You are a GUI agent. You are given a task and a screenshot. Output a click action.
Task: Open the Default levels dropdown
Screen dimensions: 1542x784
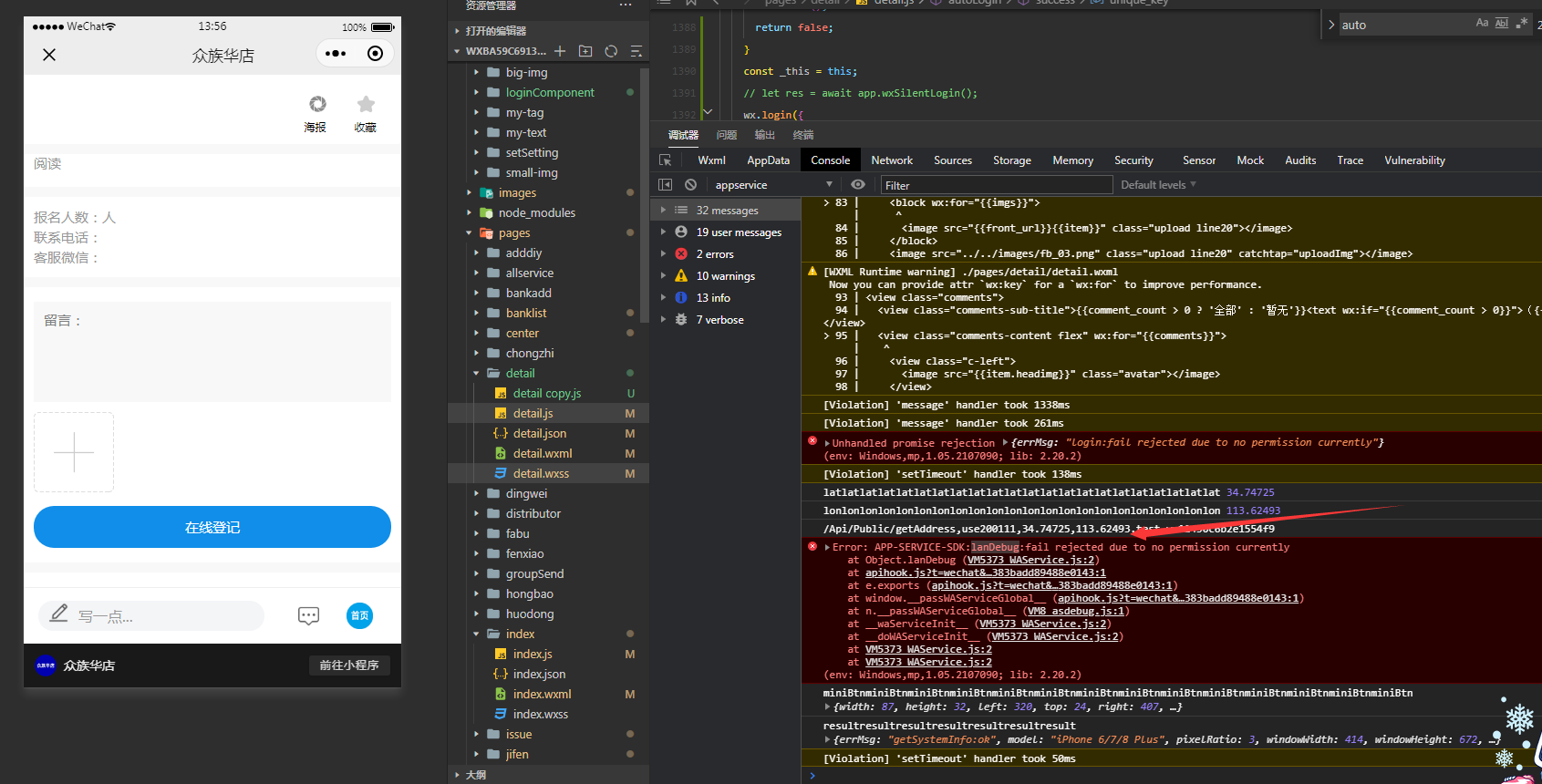tap(1158, 184)
